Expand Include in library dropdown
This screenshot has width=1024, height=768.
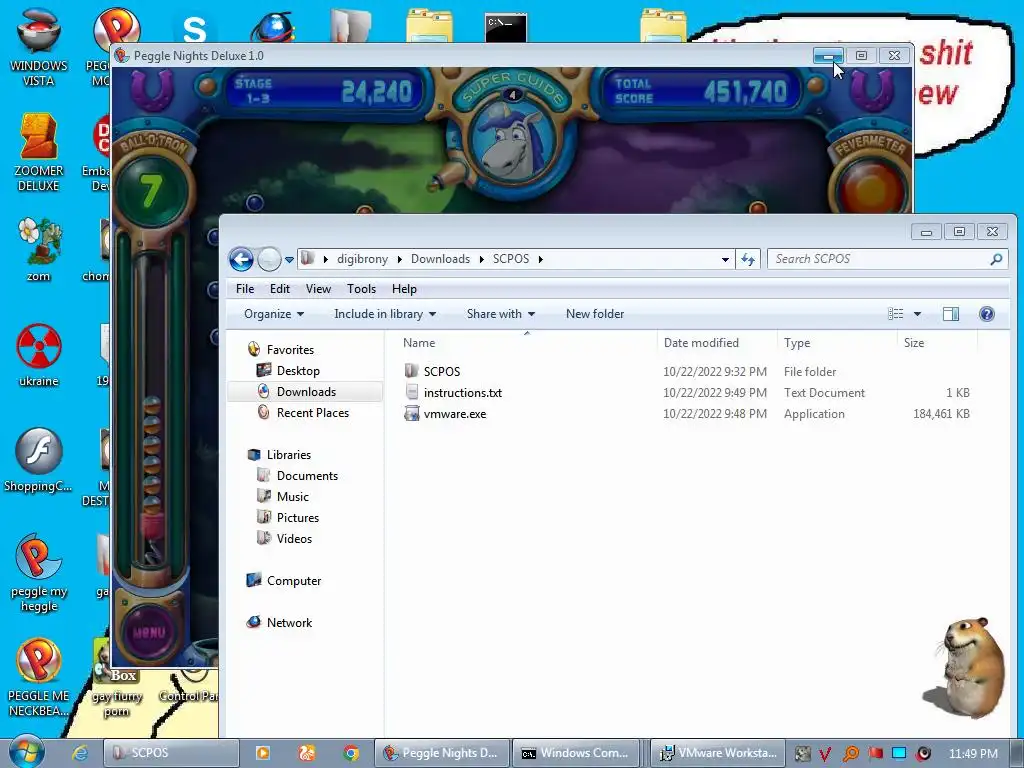pos(385,314)
